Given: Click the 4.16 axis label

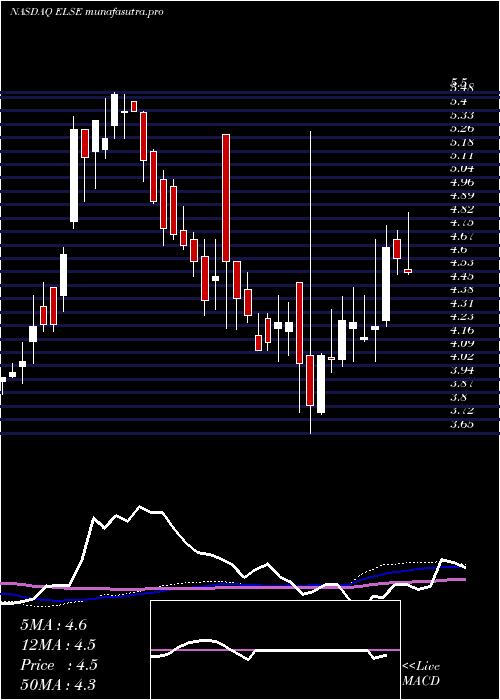Looking at the screenshot, I should [x=462, y=329].
